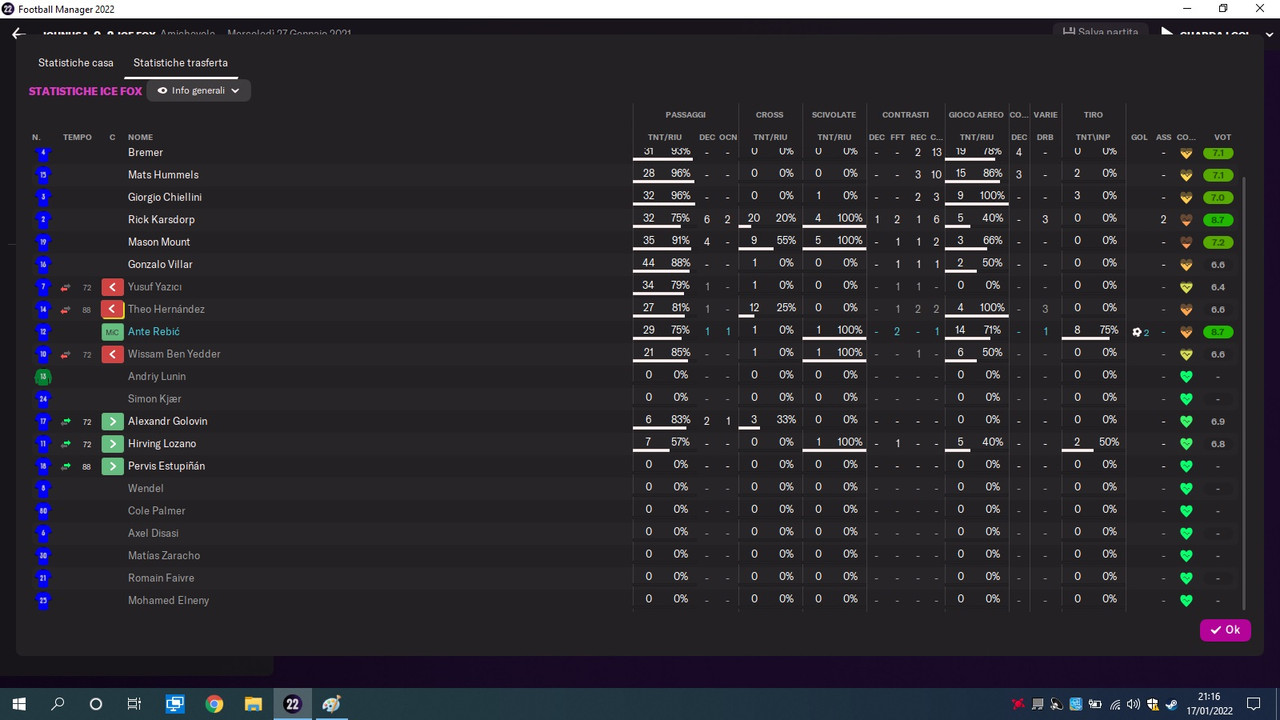1280x720 pixels.
Task: Open Ante Rebić's player profile link
Action: pos(154,332)
